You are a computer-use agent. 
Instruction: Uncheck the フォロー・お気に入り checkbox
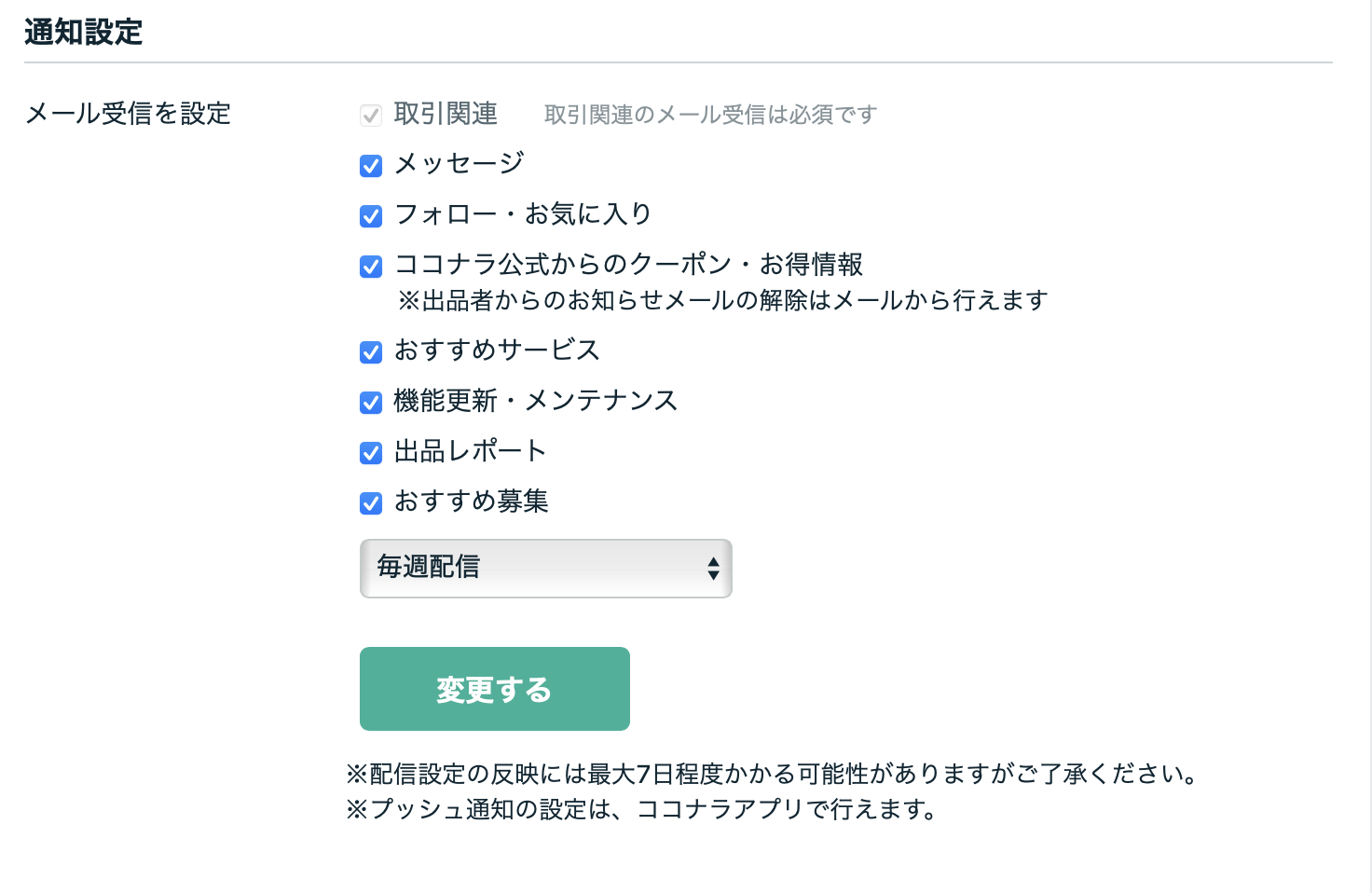click(371, 216)
